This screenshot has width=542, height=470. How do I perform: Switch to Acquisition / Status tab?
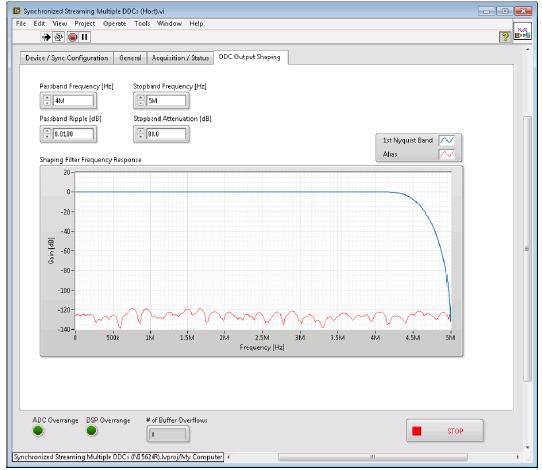coord(180,58)
